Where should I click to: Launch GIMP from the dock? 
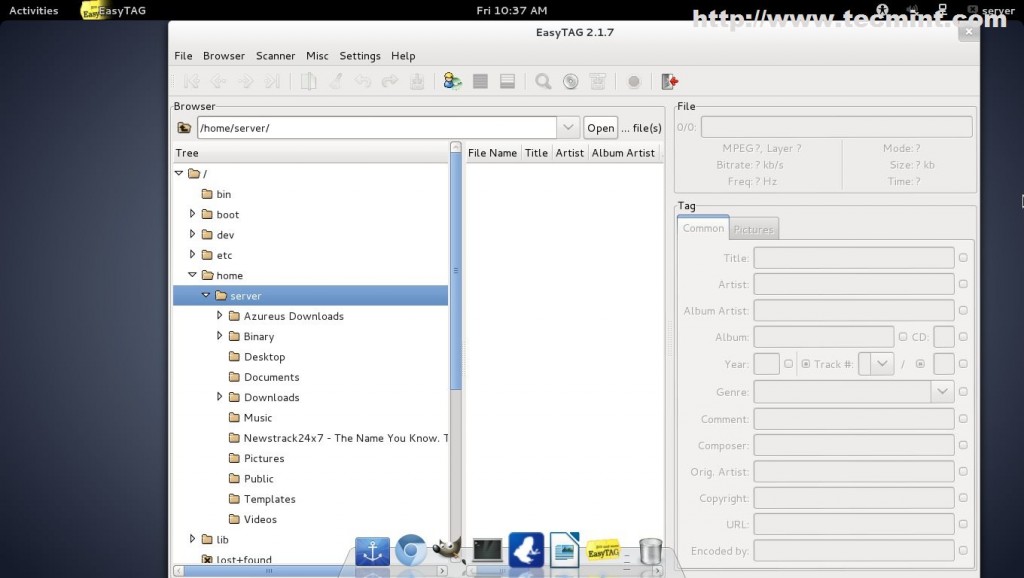click(x=446, y=550)
